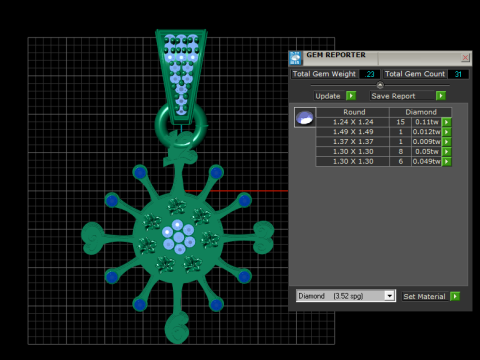Click the Total Gem Count value 31
480x360 pixels.
(458, 74)
